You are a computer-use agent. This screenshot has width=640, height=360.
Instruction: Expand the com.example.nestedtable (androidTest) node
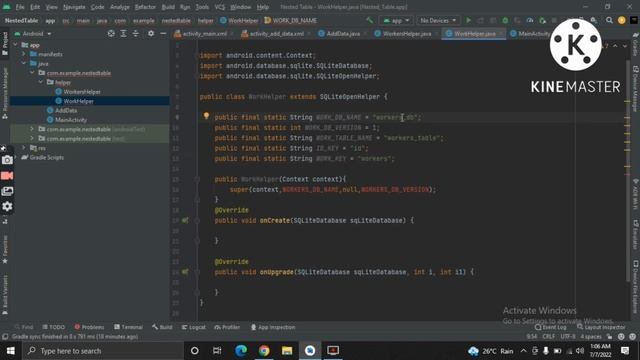[32, 129]
